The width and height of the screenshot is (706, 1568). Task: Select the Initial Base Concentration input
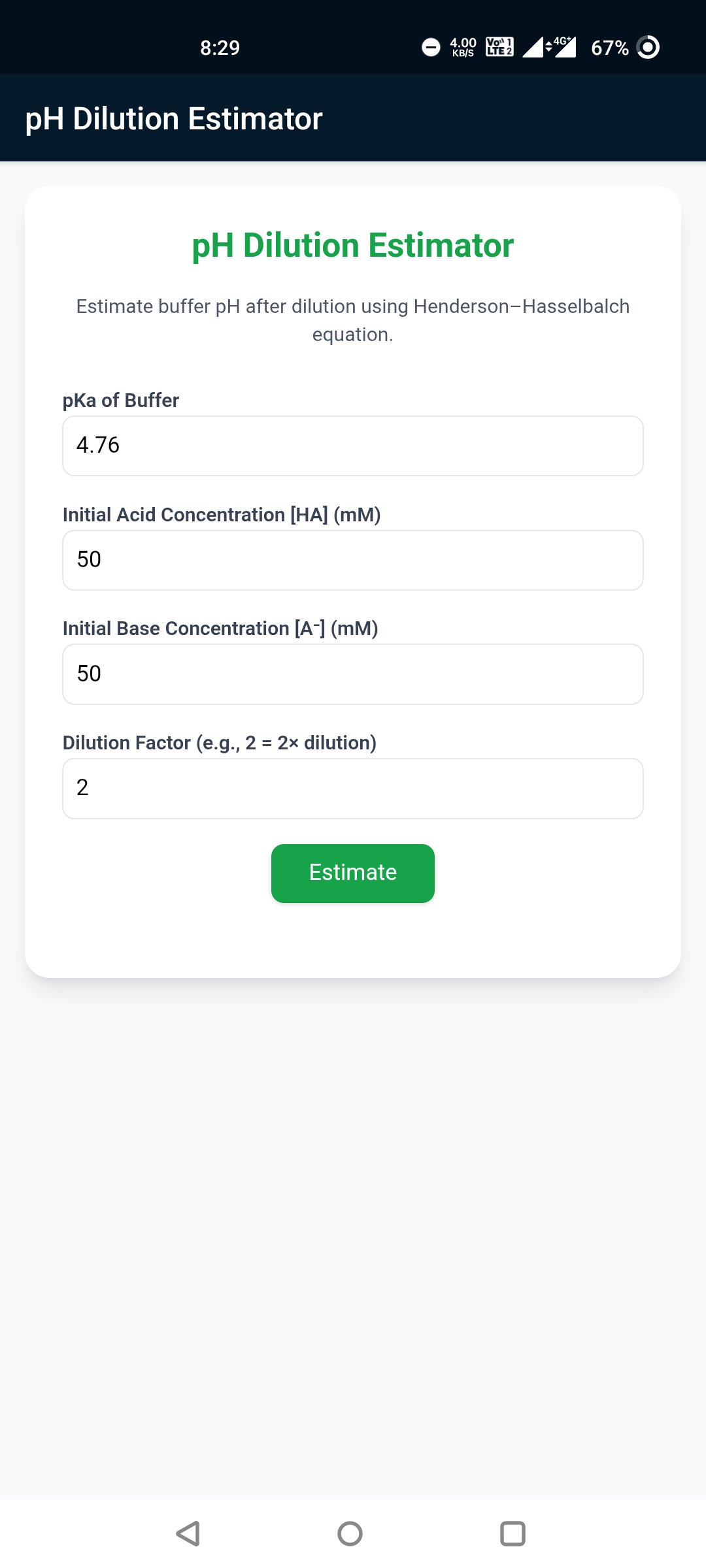point(353,674)
